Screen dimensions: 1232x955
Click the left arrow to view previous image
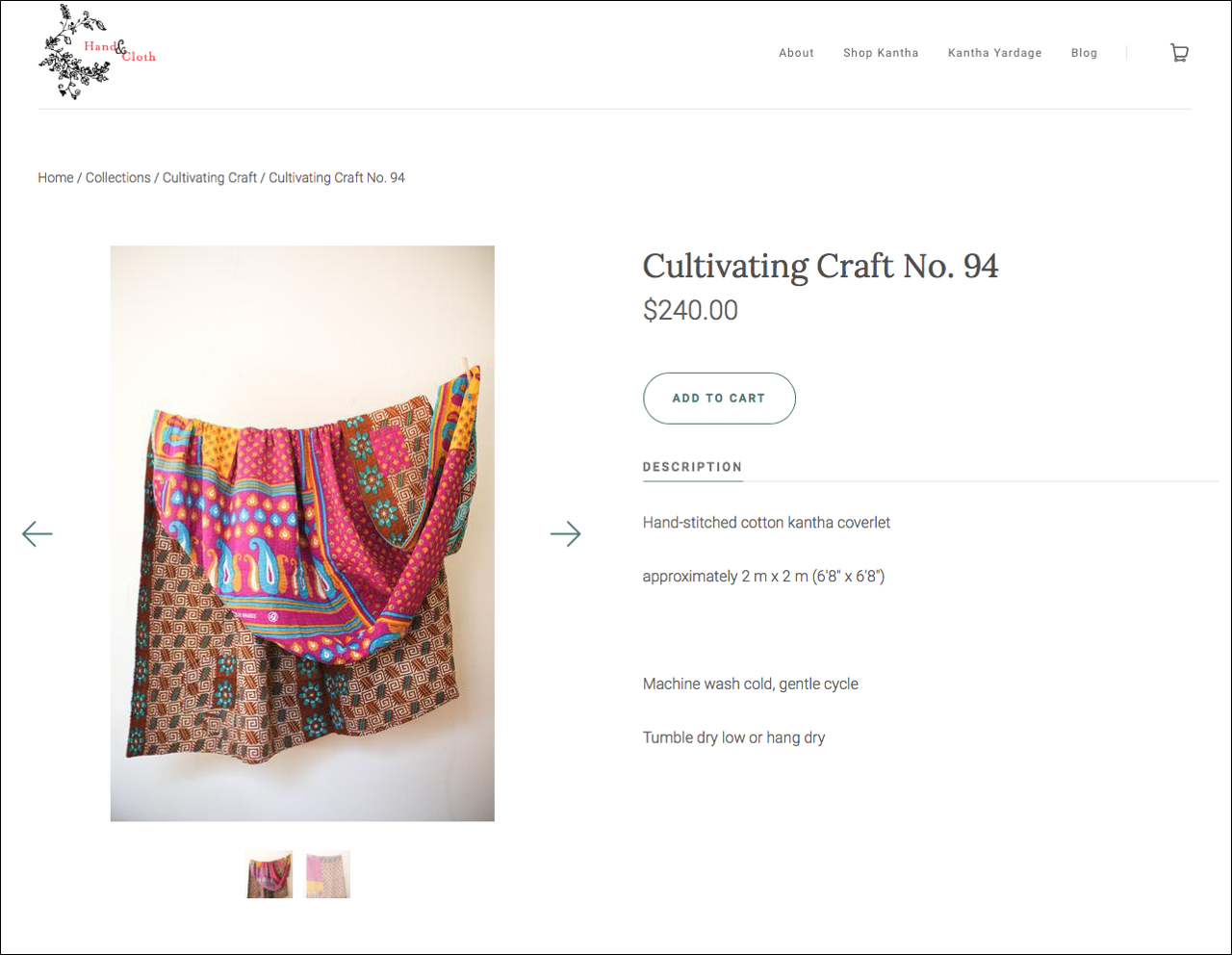(37, 533)
